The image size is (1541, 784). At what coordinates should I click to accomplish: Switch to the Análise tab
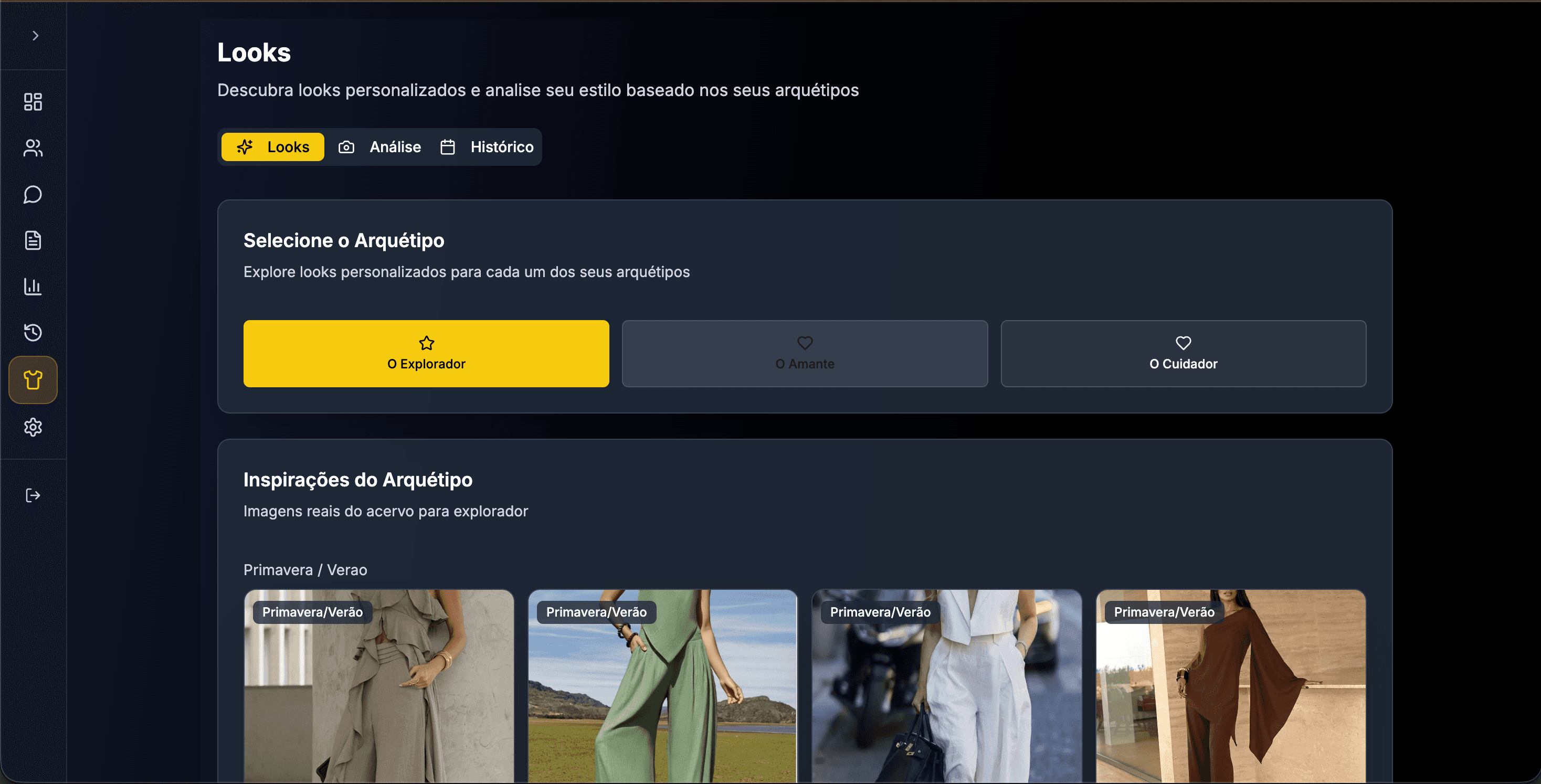pyautogui.click(x=380, y=147)
